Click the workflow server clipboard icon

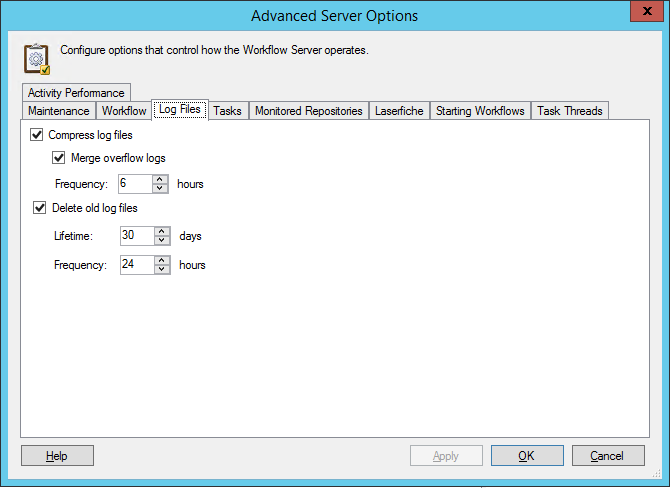coord(37,59)
